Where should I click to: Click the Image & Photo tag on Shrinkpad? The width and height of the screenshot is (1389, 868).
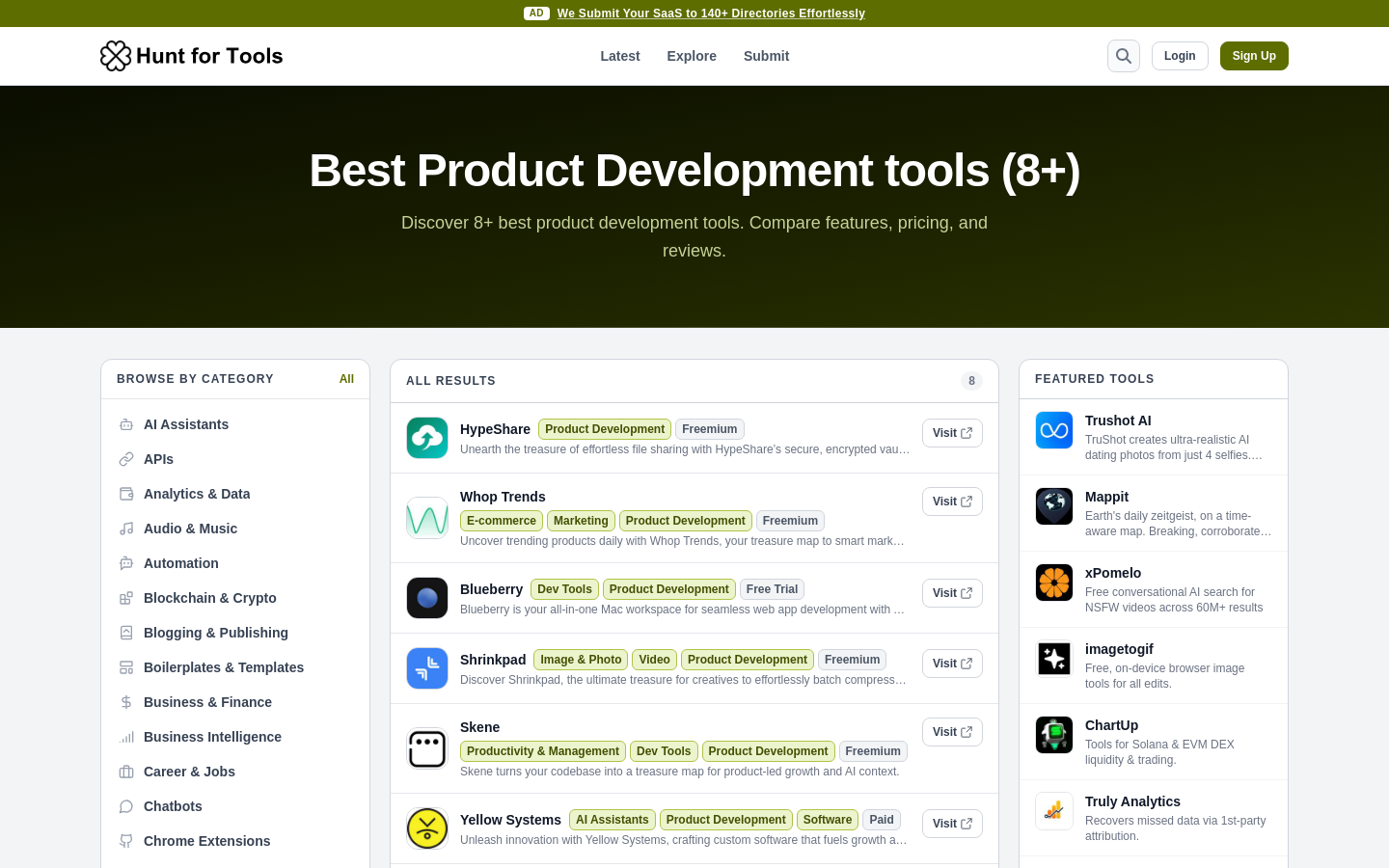click(581, 660)
